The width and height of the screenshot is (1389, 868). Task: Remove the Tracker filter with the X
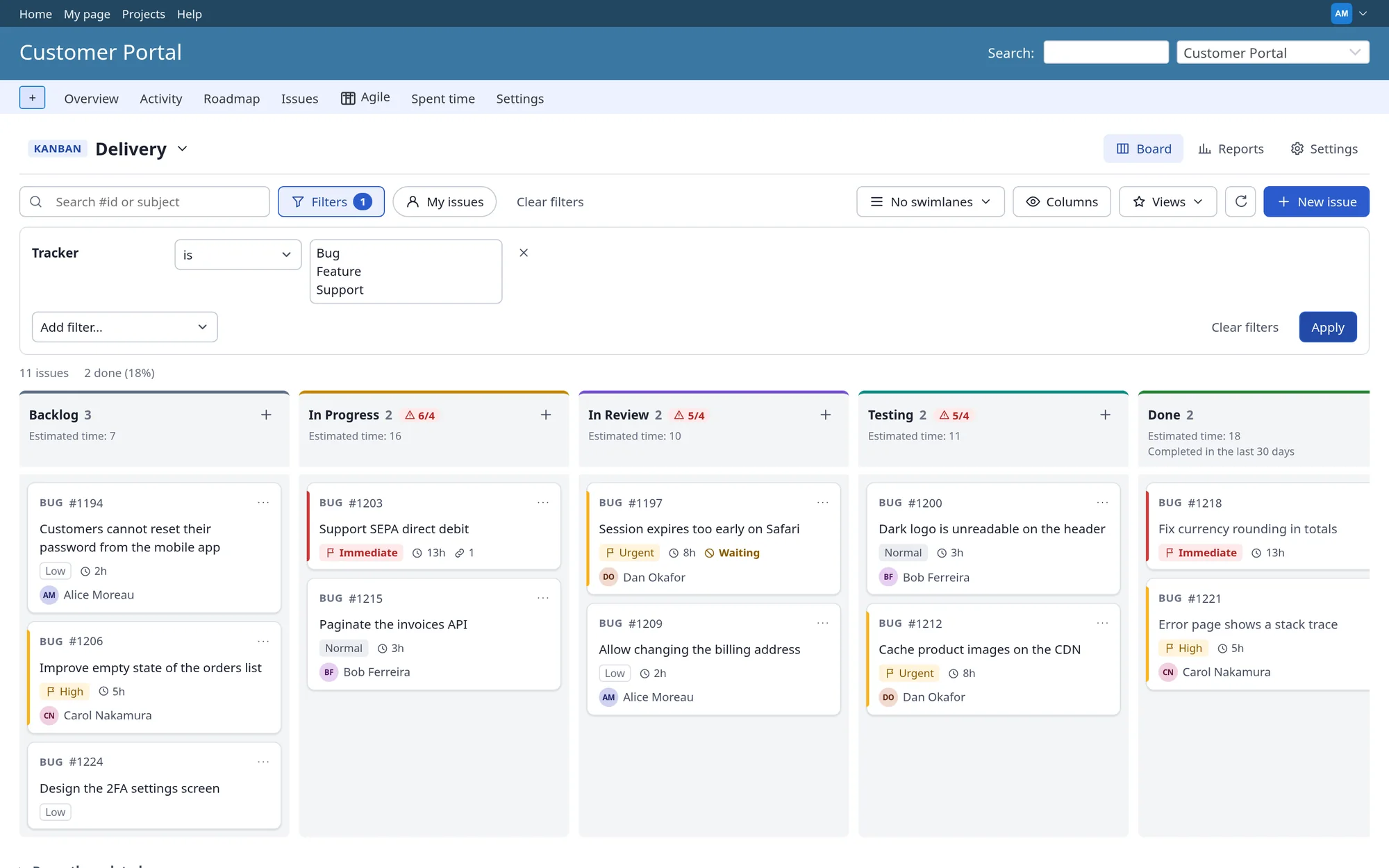click(524, 253)
